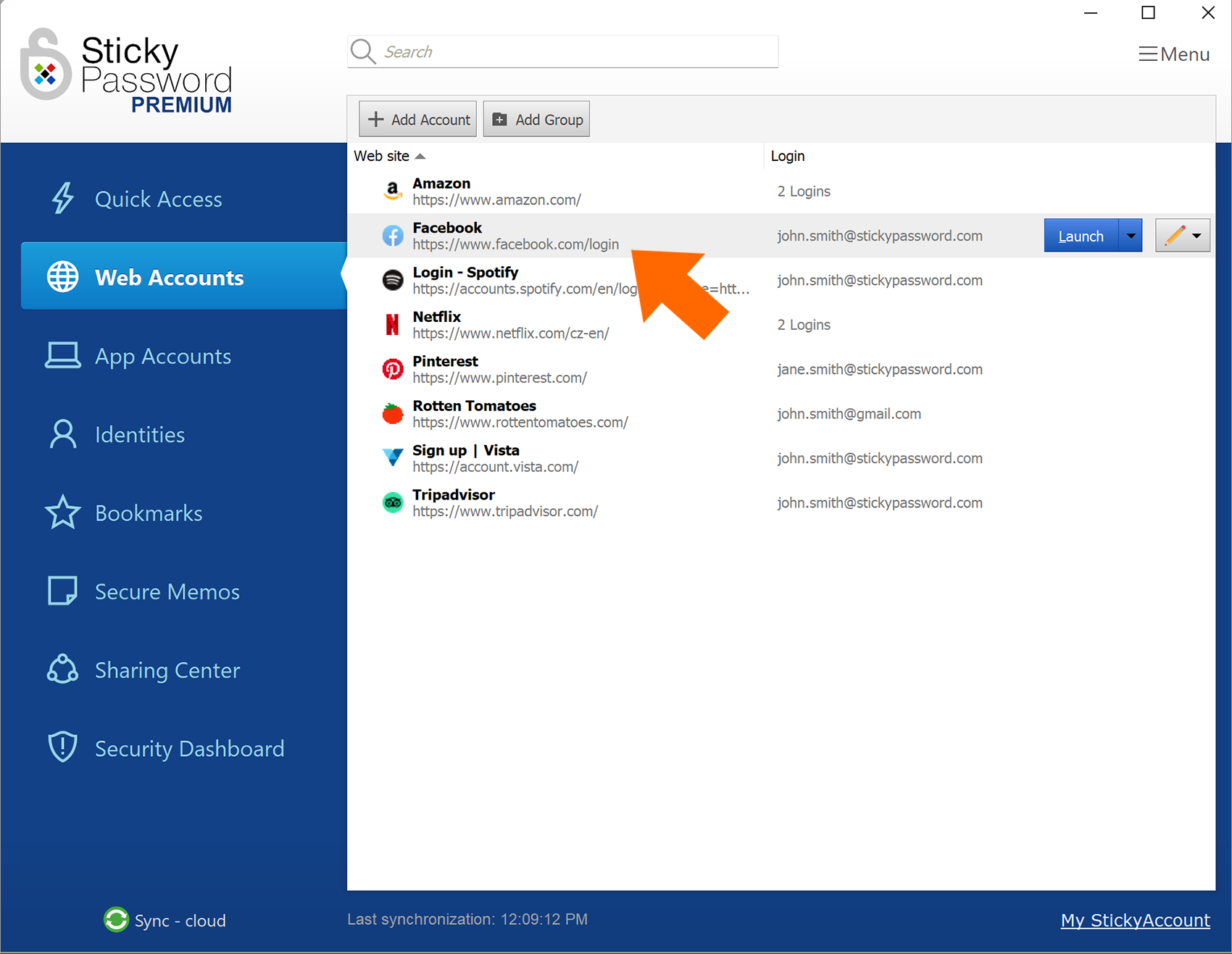Select the Rotten Tomatoes entry name

pos(475,406)
